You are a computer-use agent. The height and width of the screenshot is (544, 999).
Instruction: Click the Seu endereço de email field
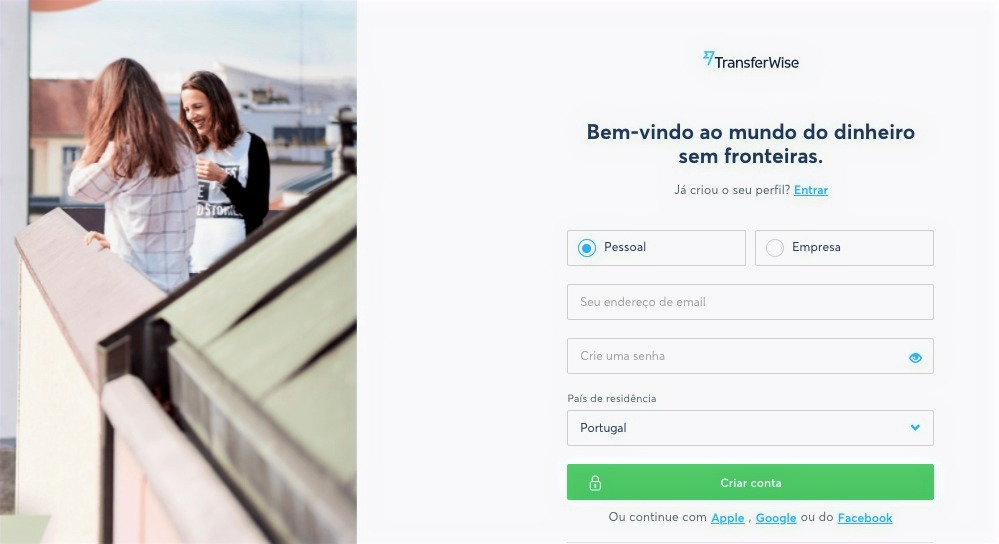750,302
